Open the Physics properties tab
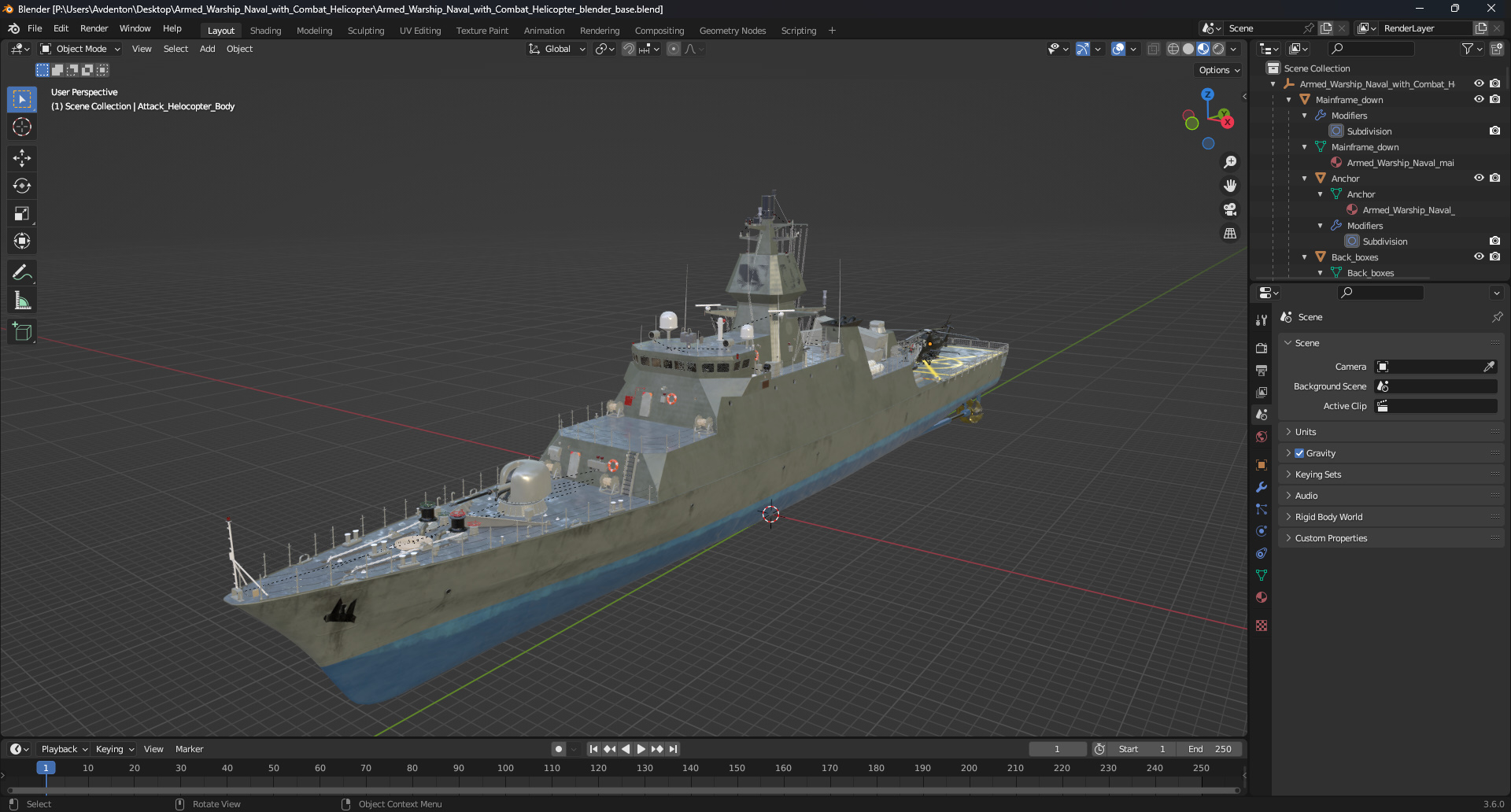The height and width of the screenshot is (812, 1511). 1262,531
